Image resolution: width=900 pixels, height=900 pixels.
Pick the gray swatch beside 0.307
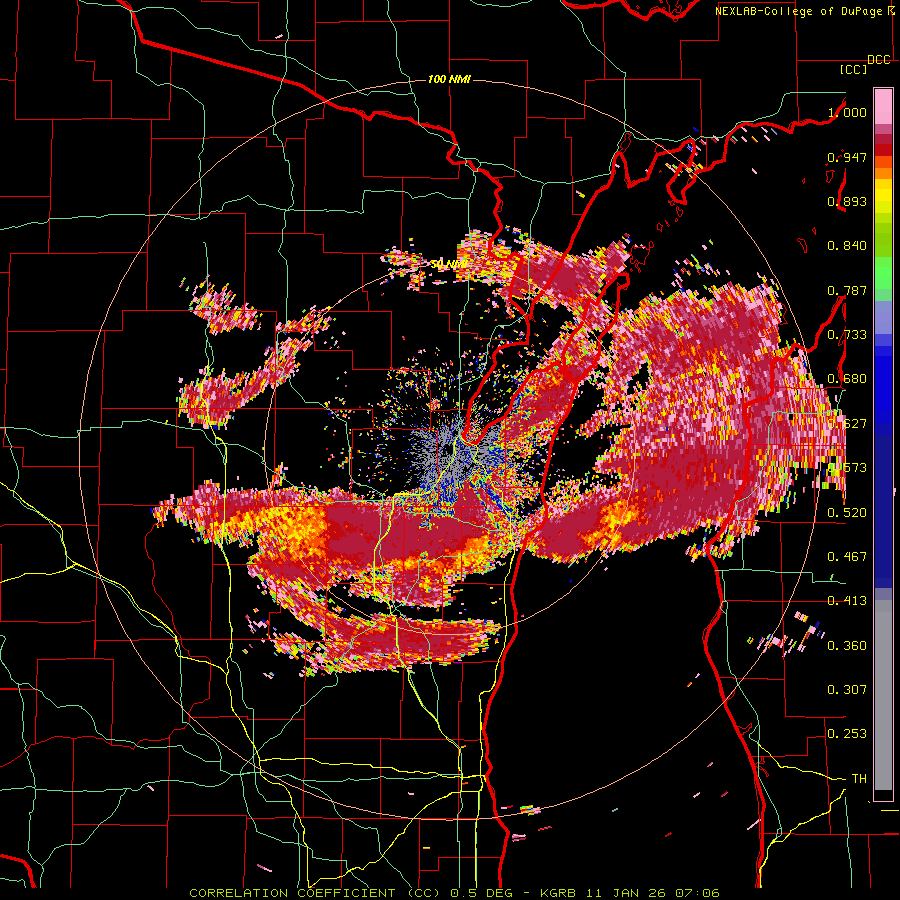pos(883,697)
